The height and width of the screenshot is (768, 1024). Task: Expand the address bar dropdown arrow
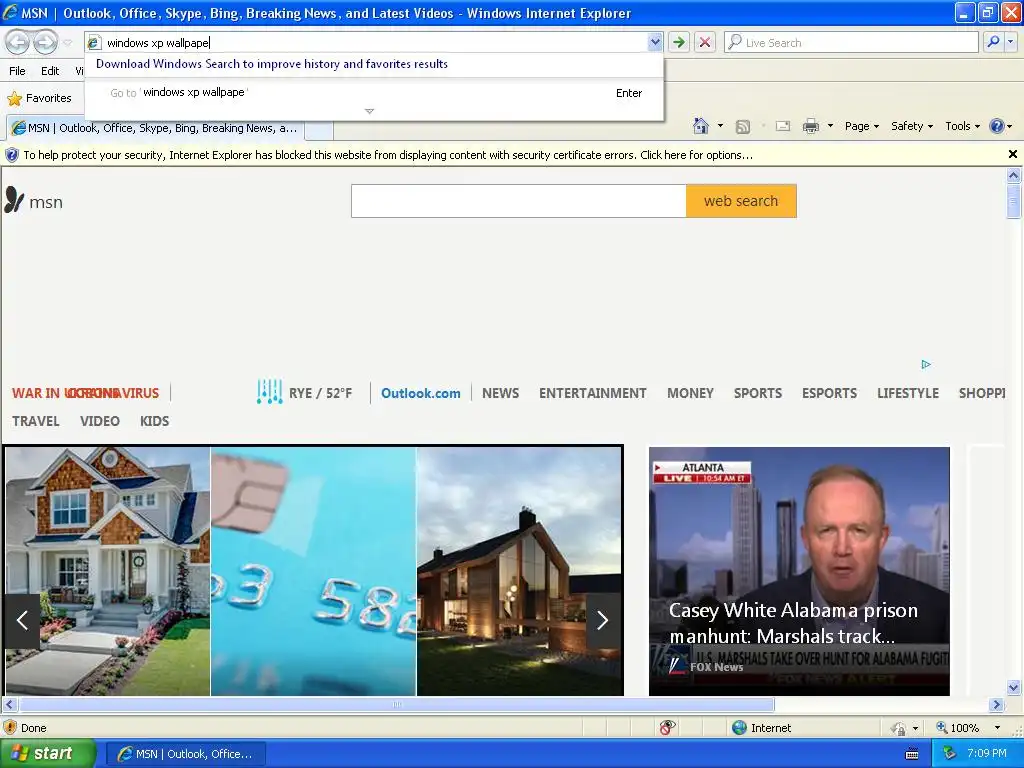click(x=655, y=42)
